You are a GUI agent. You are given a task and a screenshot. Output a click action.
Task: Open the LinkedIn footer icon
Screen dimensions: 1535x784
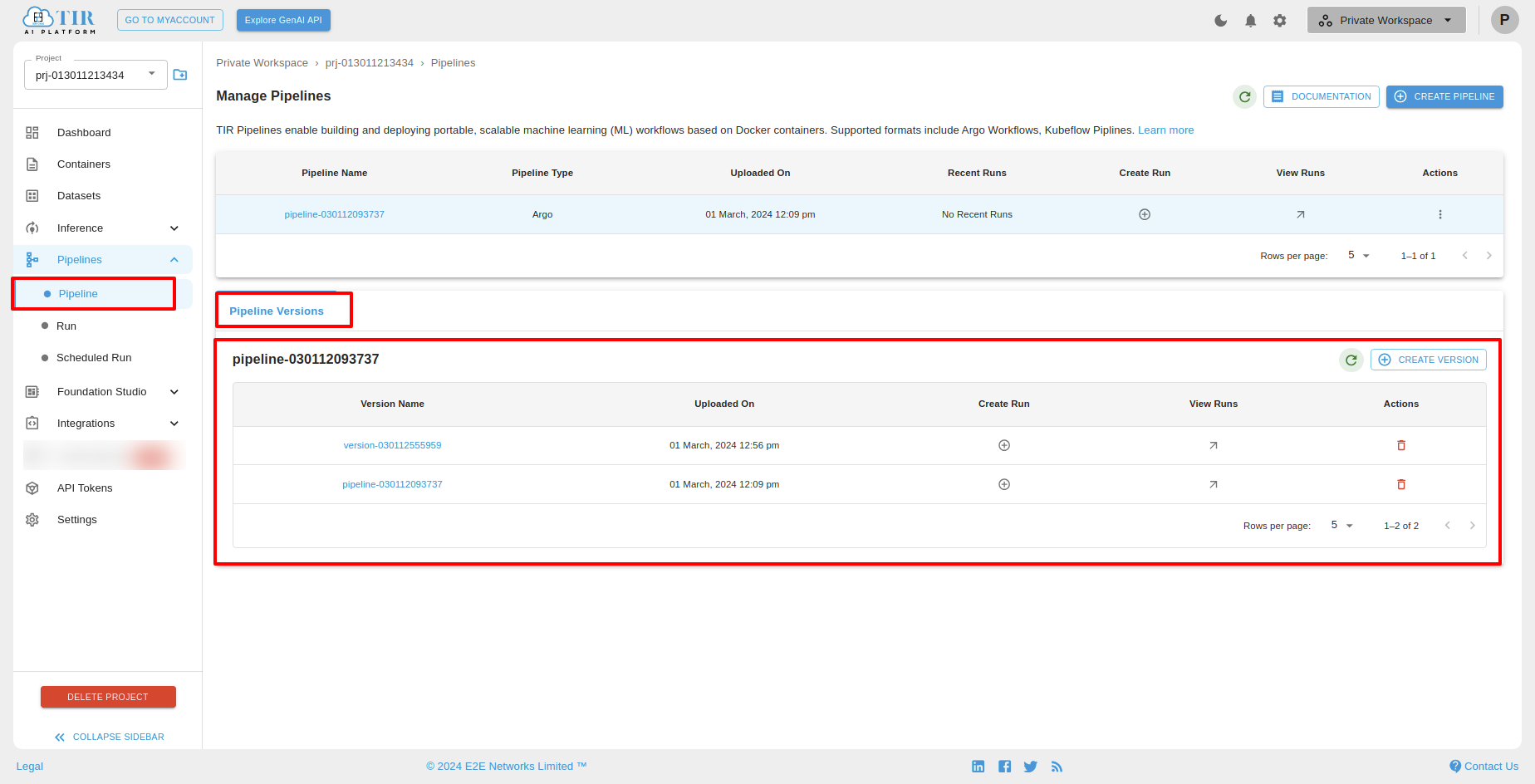(978, 767)
